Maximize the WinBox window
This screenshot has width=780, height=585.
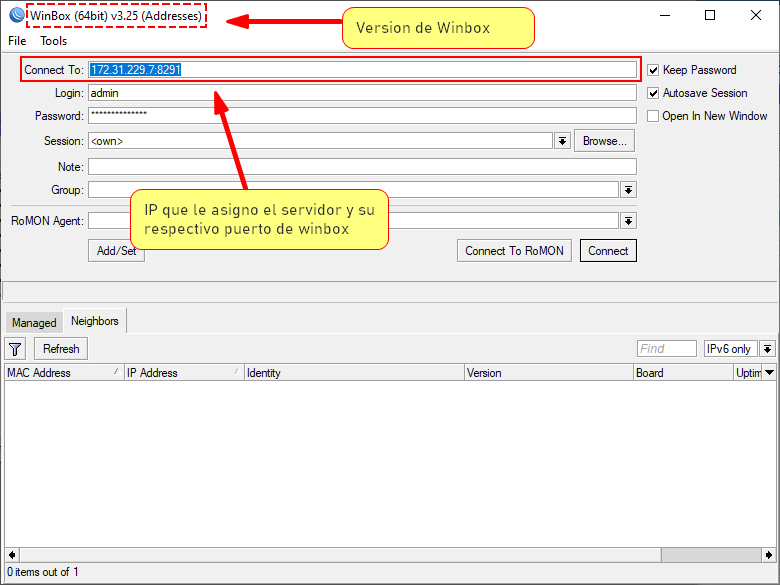pos(710,15)
